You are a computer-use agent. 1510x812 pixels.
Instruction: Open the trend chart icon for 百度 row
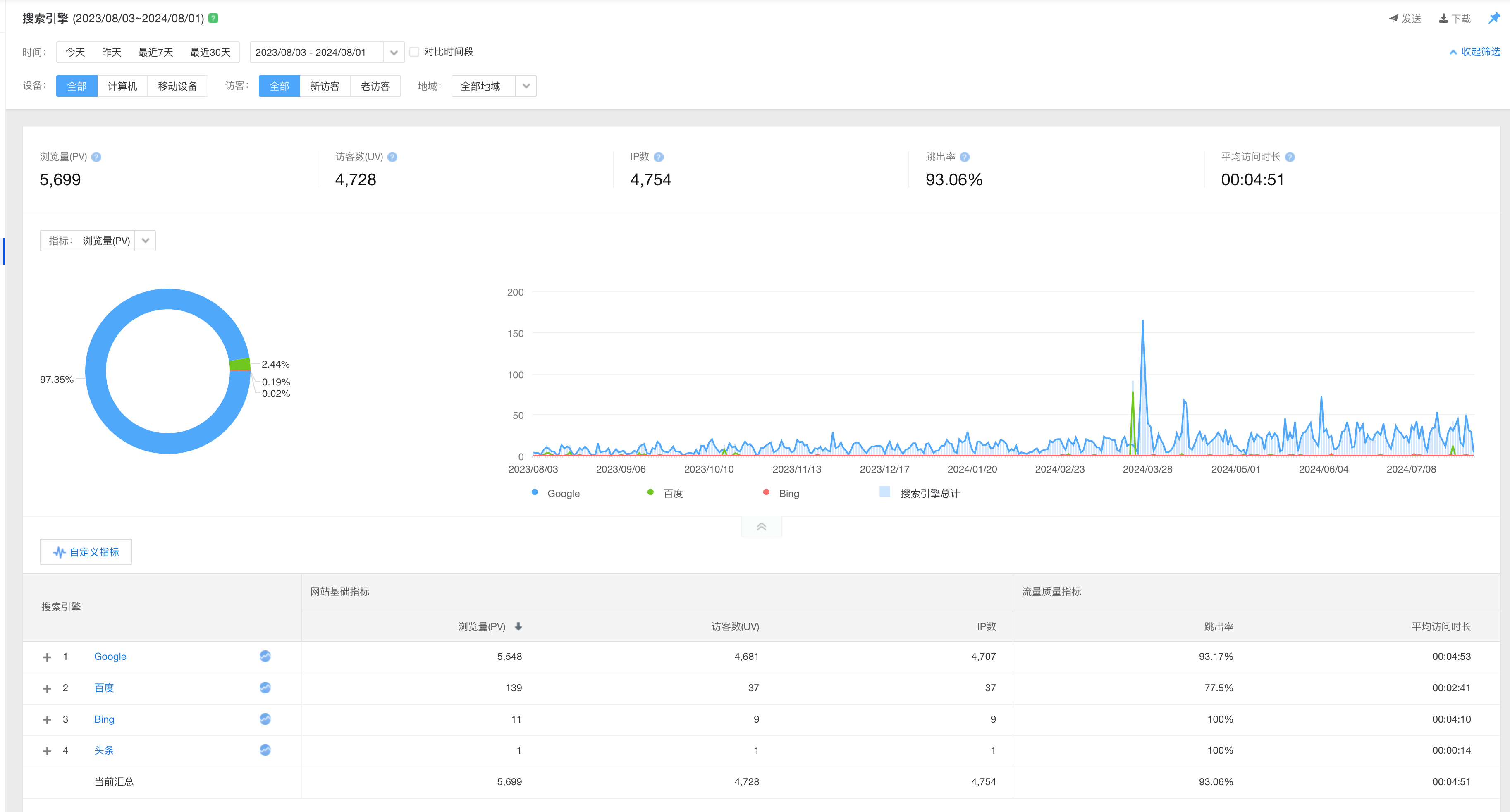pyautogui.click(x=265, y=687)
